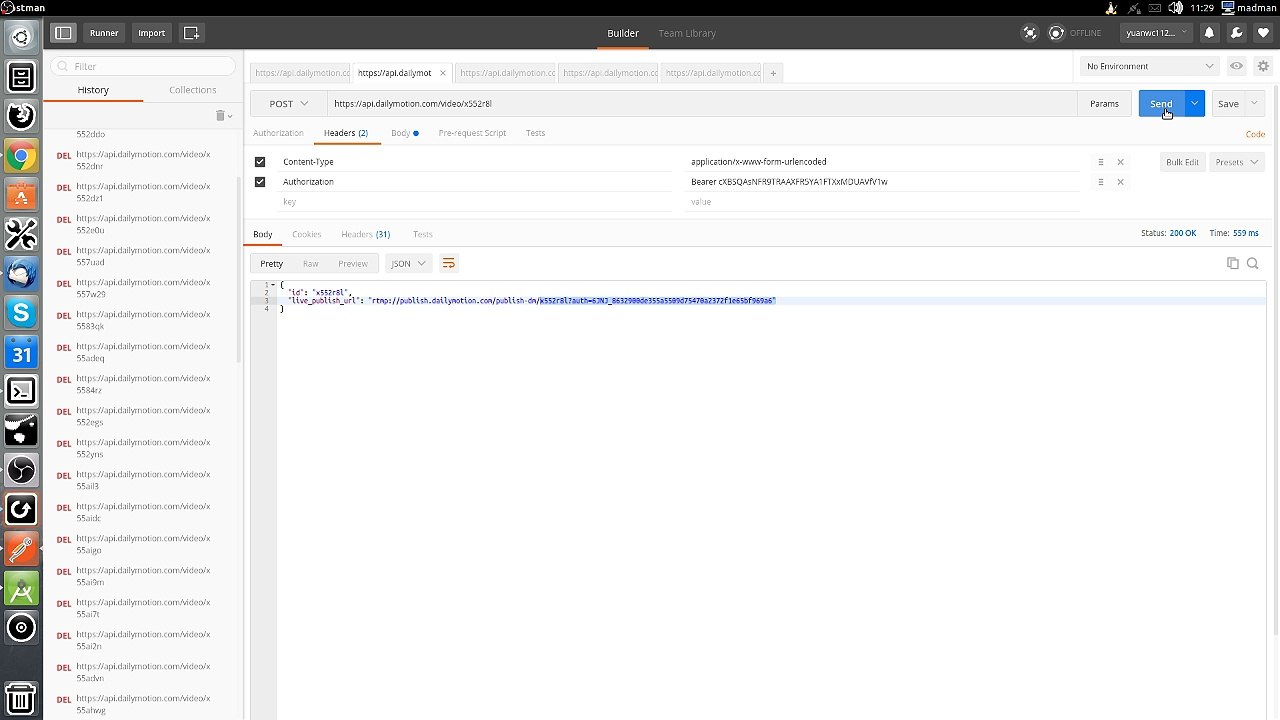Add a new request tab

click(773, 73)
